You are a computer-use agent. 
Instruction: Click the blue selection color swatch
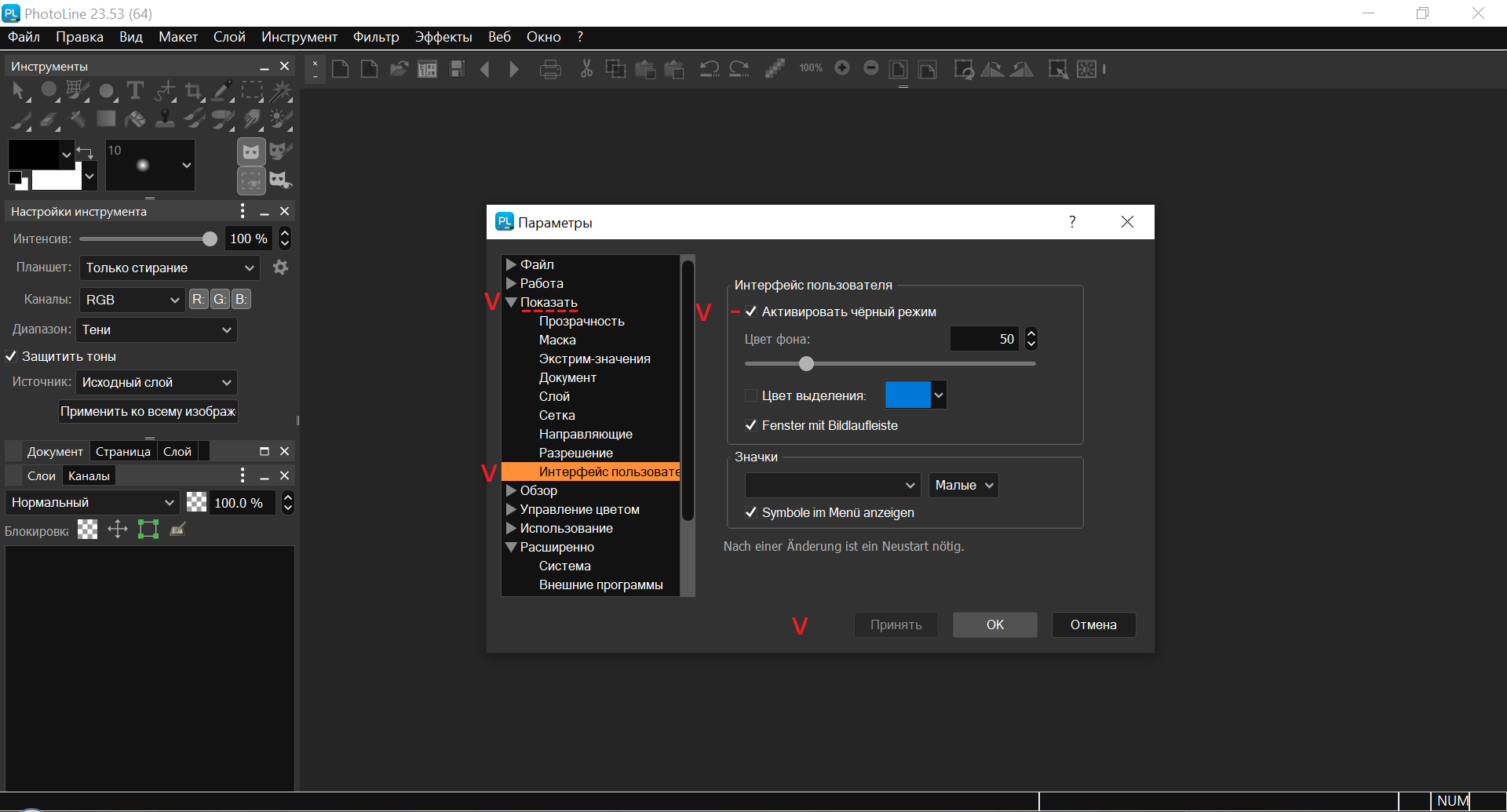pyautogui.click(x=907, y=395)
